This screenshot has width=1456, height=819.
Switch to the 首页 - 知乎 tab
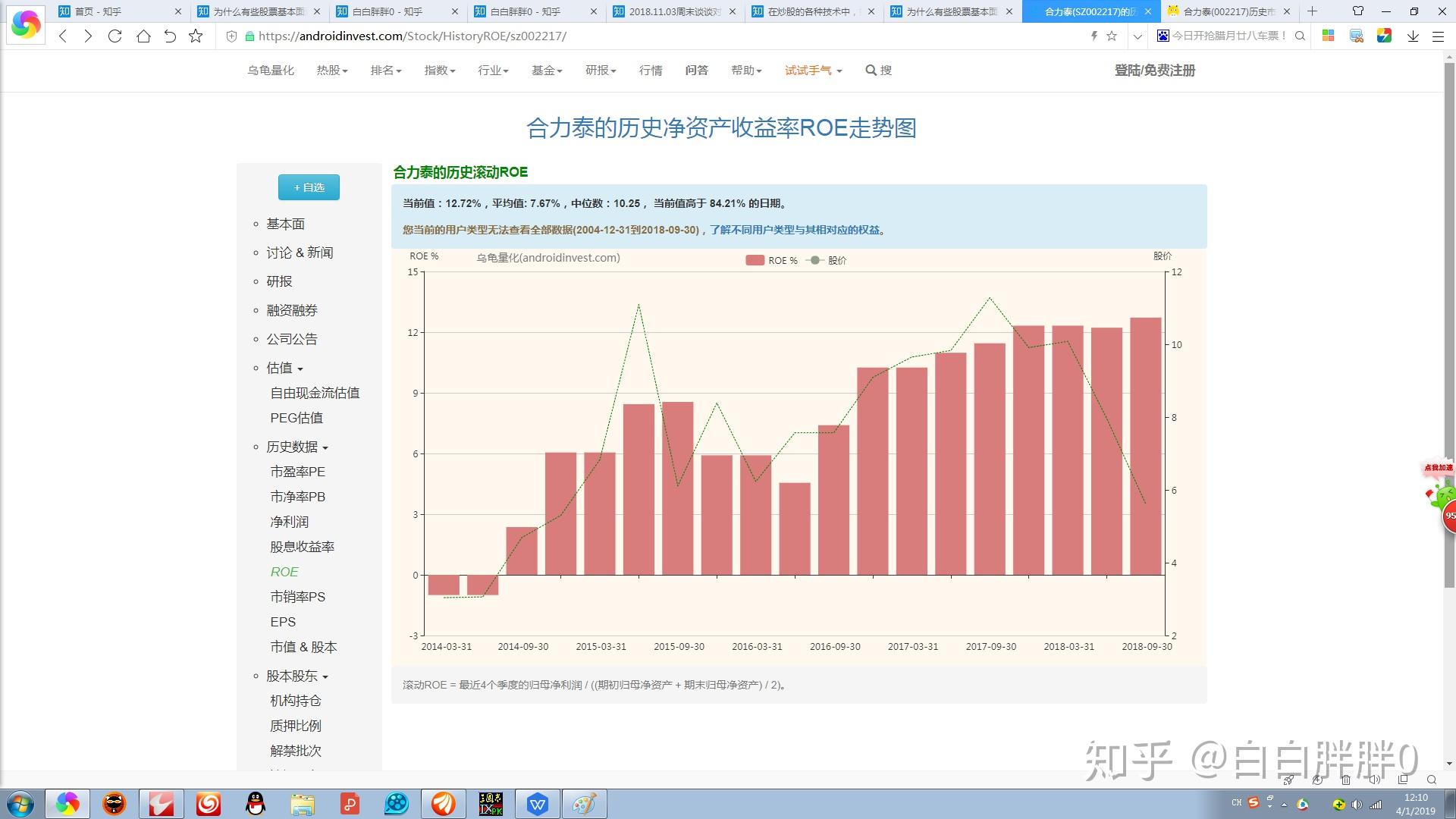pyautogui.click(x=119, y=11)
